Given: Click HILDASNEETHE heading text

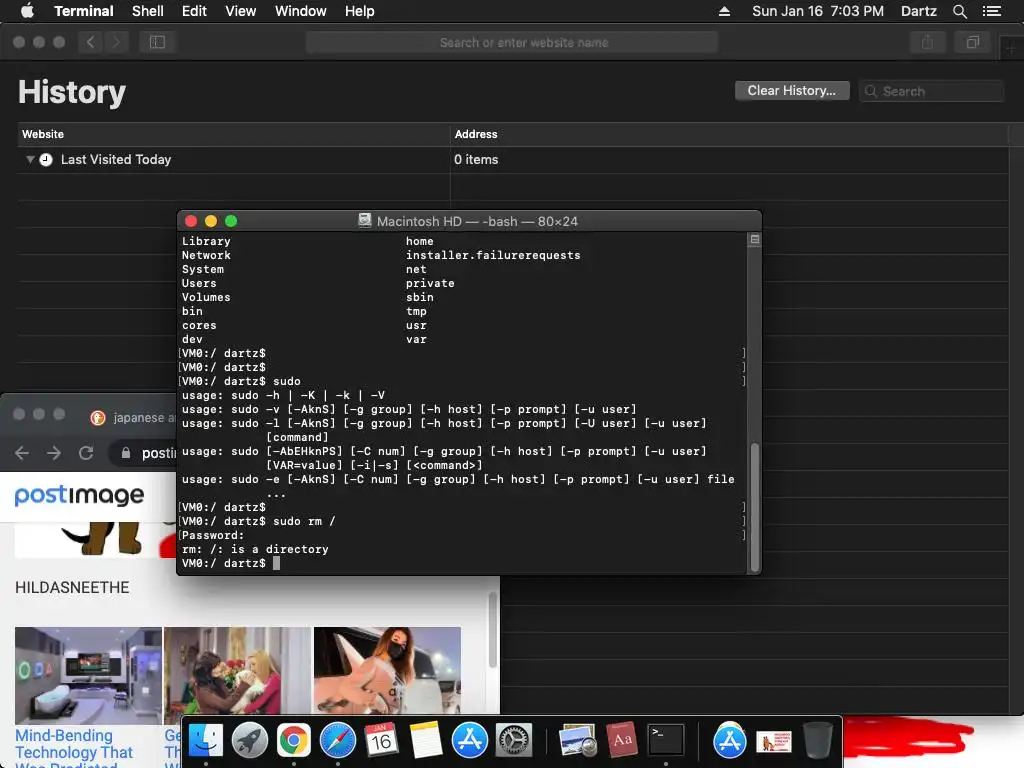Looking at the screenshot, I should pyautogui.click(x=72, y=588).
